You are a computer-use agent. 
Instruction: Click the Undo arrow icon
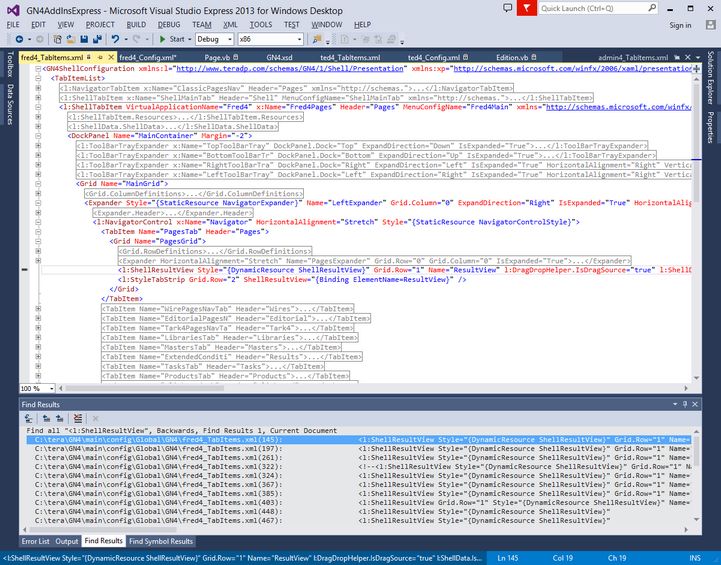pos(115,40)
